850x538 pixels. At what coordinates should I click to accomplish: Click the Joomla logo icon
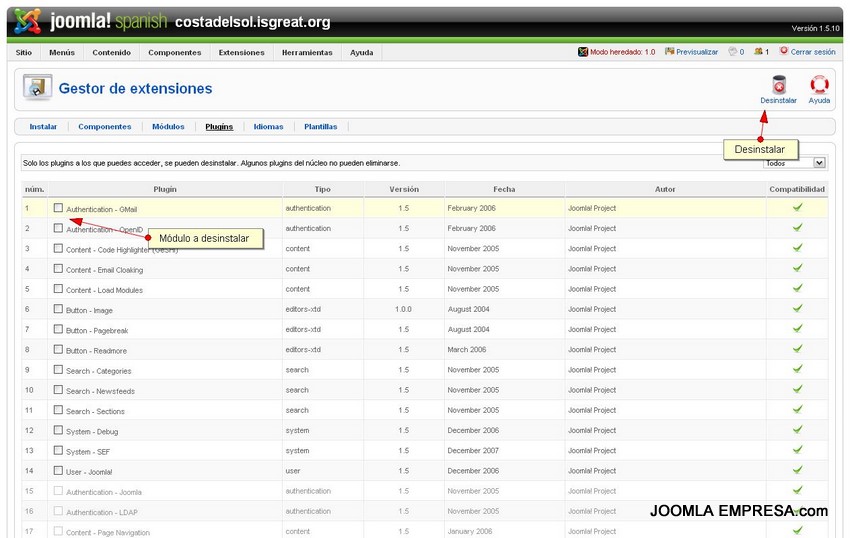[x=27, y=21]
